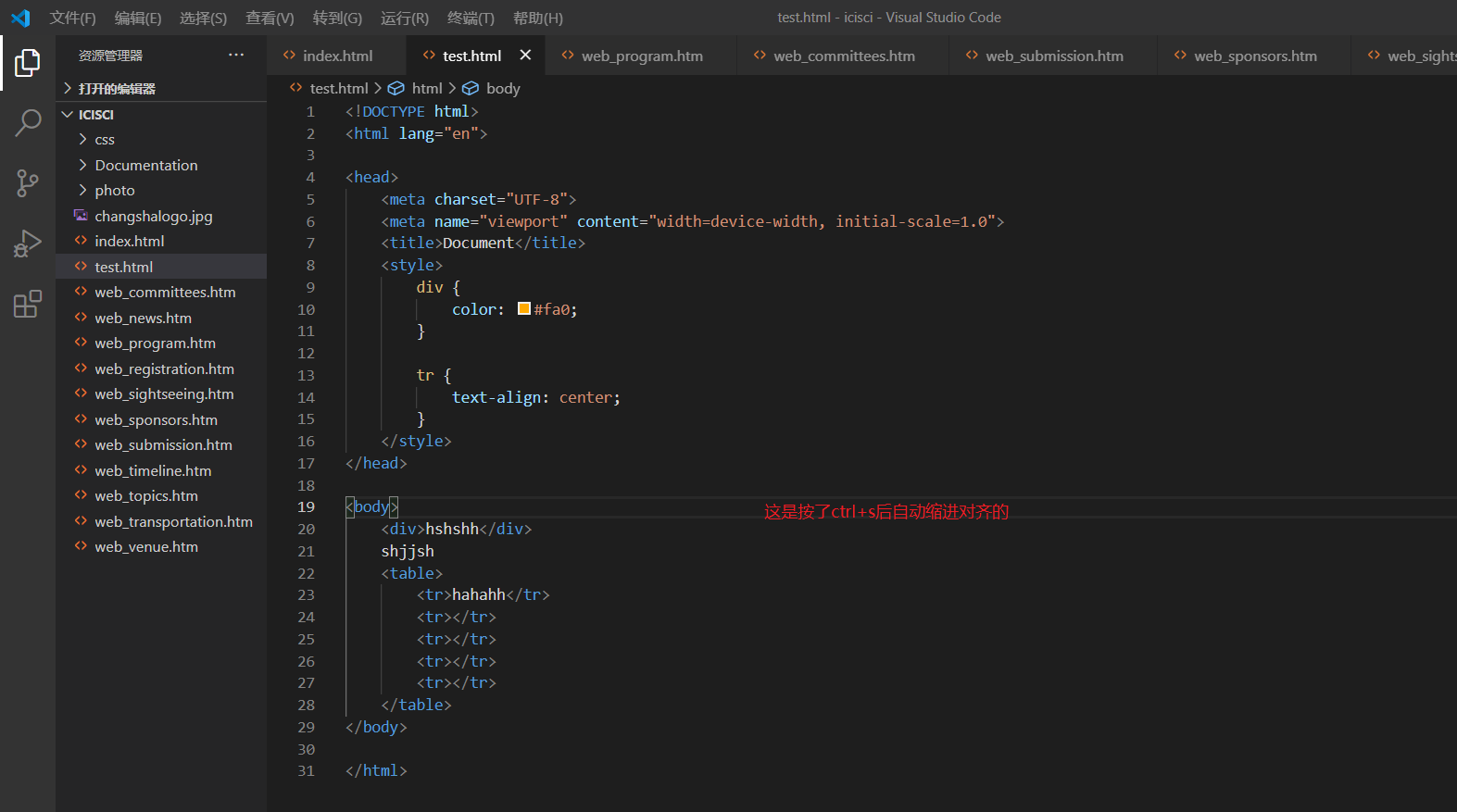Open the Extensions view
Screen dimensions: 1457x812
[x=28, y=304]
